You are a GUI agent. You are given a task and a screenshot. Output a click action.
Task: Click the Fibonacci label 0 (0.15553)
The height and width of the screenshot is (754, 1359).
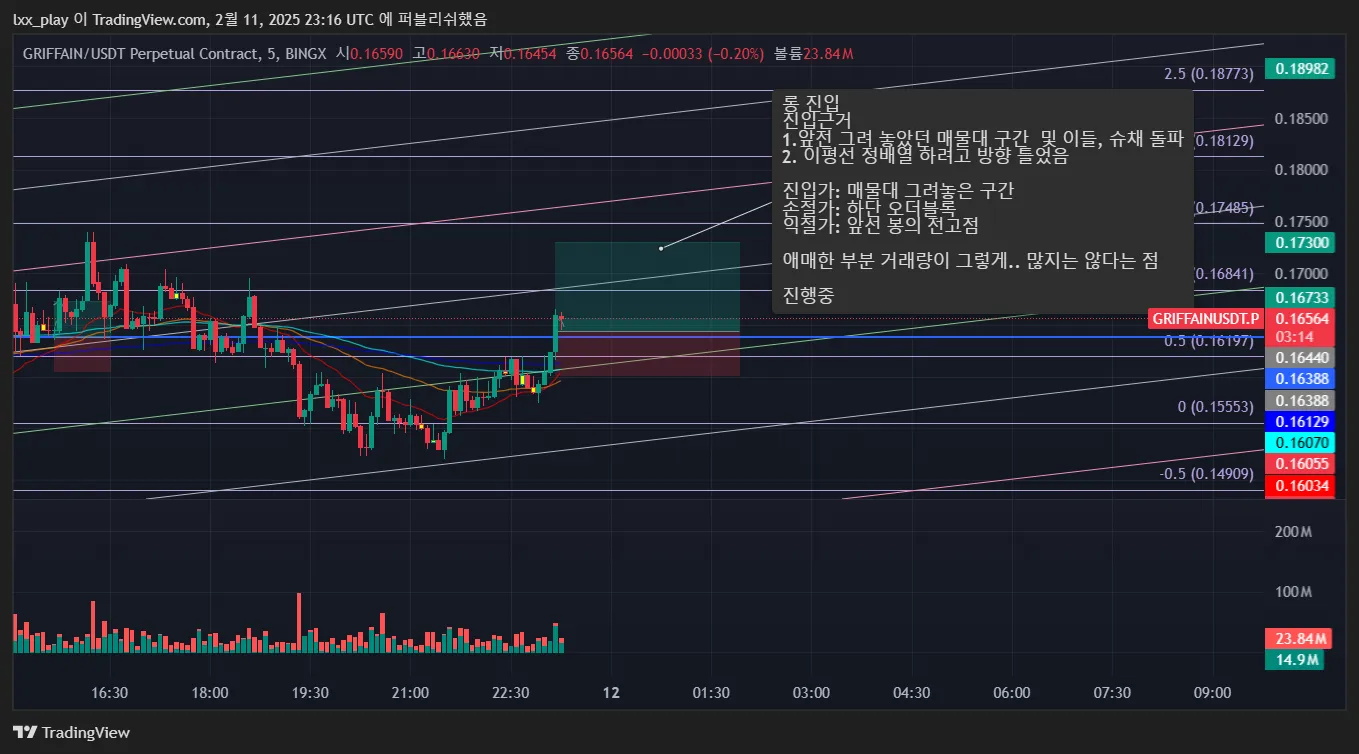pyautogui.click(x=1216, y=407)
